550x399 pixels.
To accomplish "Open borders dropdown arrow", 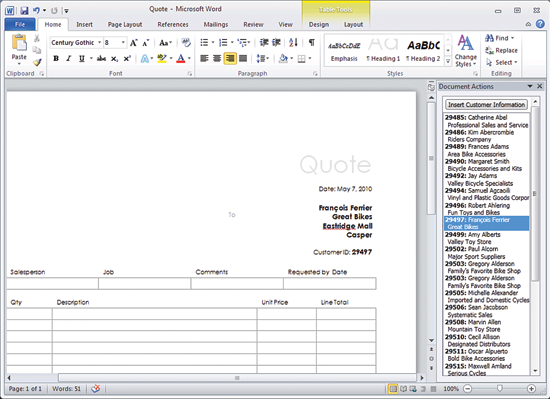I will 310,59.
